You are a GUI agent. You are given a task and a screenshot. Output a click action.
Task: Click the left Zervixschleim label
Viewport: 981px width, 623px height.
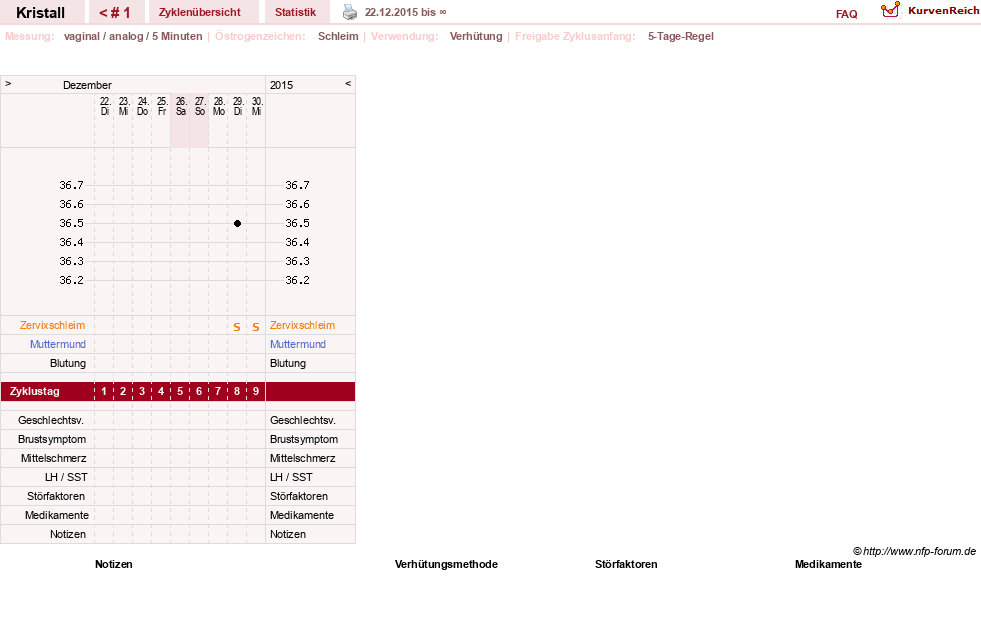(x=53, y=325)
